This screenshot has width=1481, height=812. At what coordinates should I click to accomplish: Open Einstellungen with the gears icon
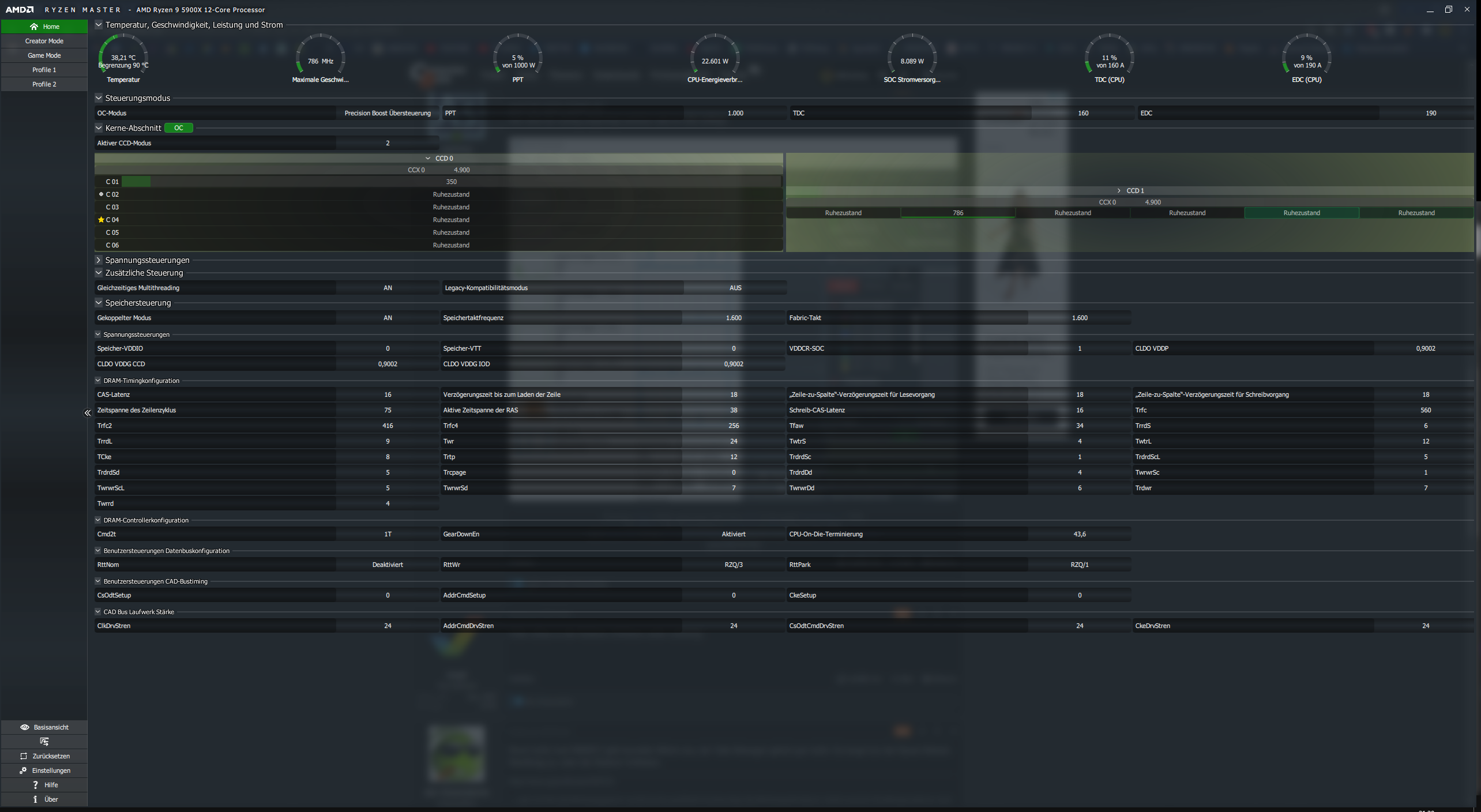23,770
